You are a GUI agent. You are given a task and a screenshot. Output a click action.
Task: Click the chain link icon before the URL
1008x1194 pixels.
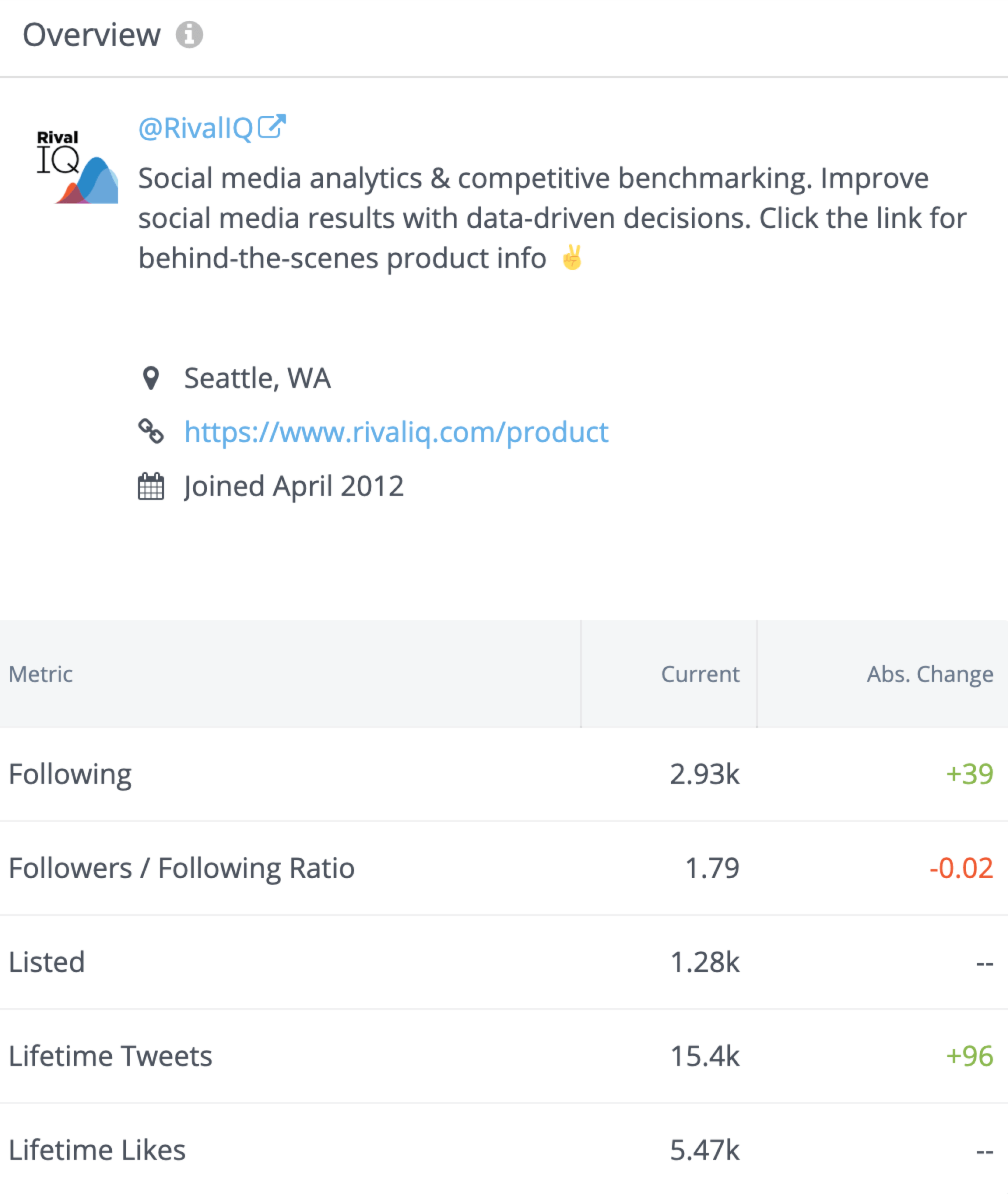coord(152,431)
